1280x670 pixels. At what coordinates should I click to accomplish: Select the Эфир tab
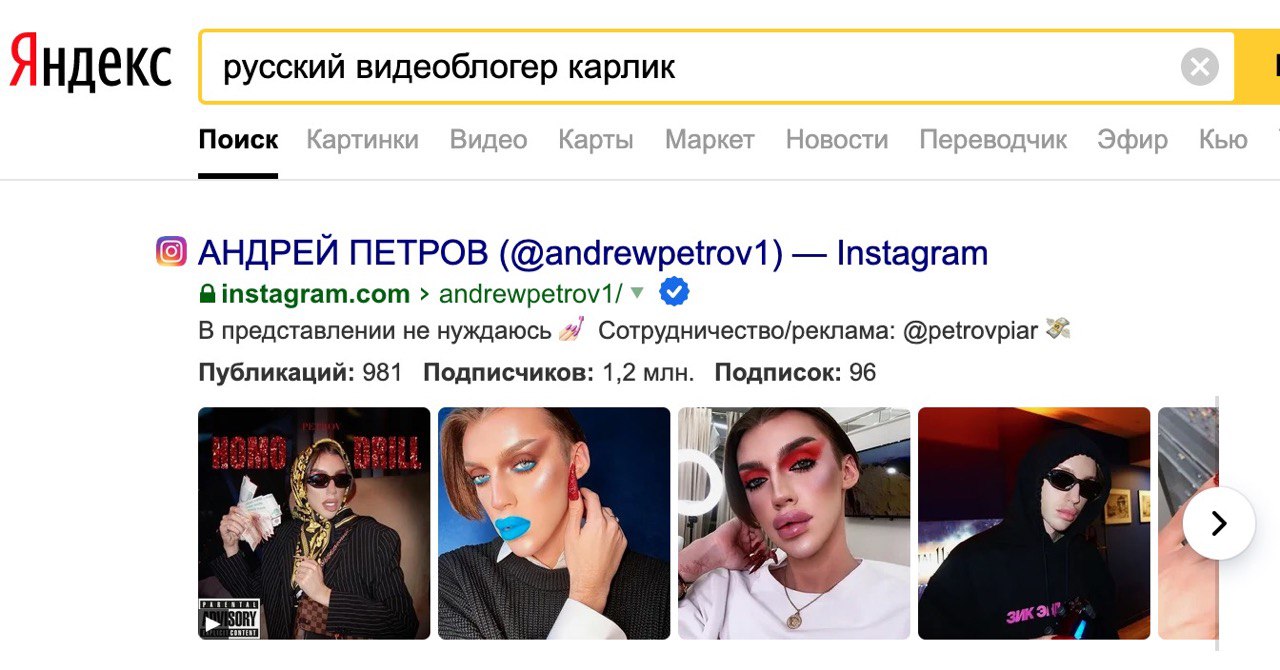point(1132,139)
